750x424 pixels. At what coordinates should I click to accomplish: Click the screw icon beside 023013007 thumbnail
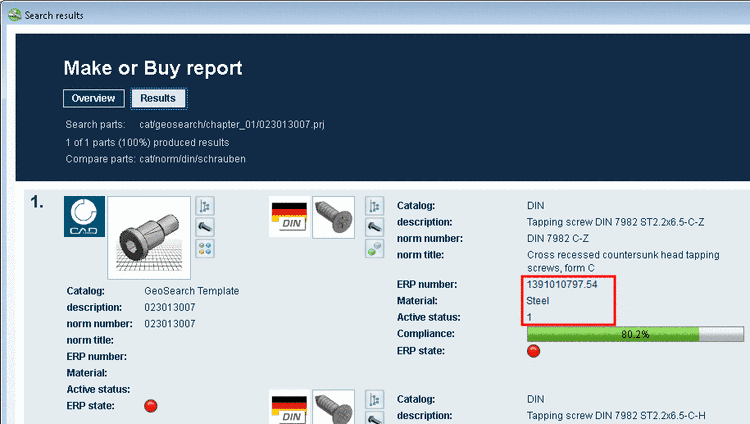(205, 227)
